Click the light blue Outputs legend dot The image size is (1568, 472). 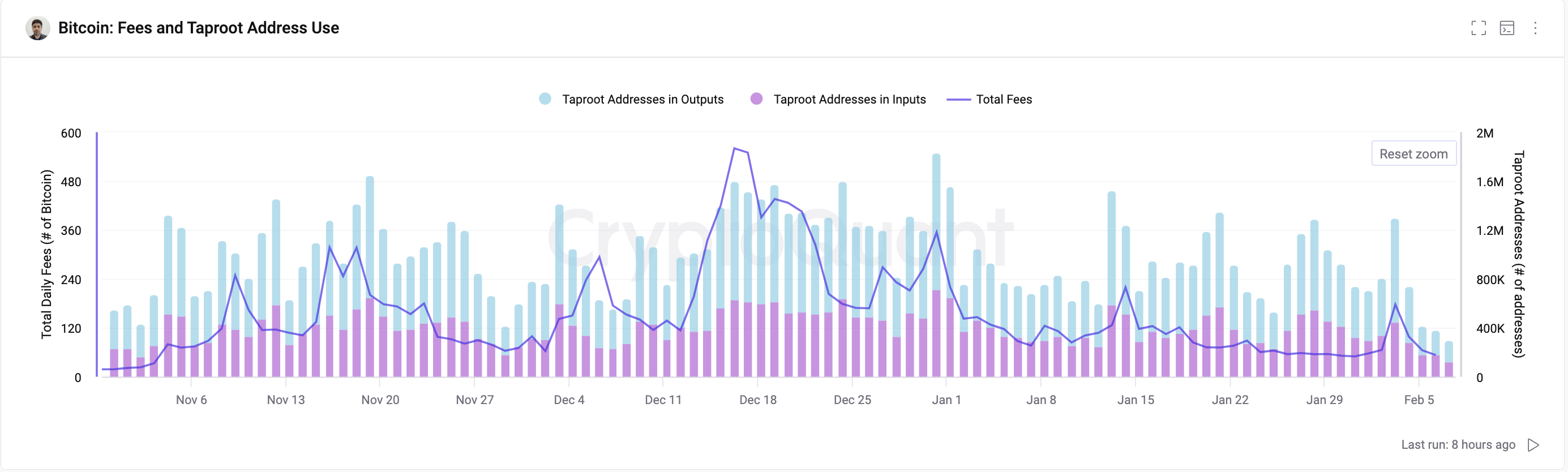(x=545, y=98)
